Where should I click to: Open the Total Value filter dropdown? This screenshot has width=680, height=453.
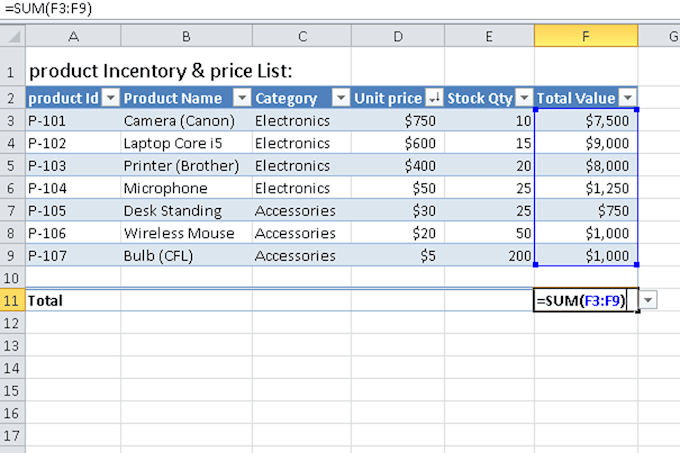628,98
